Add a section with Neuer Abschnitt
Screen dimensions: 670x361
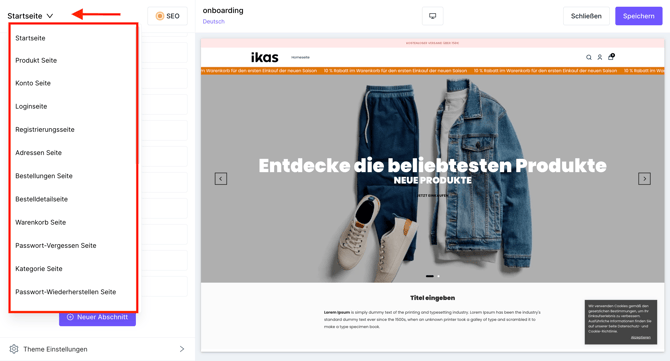[x=97, y=318]
